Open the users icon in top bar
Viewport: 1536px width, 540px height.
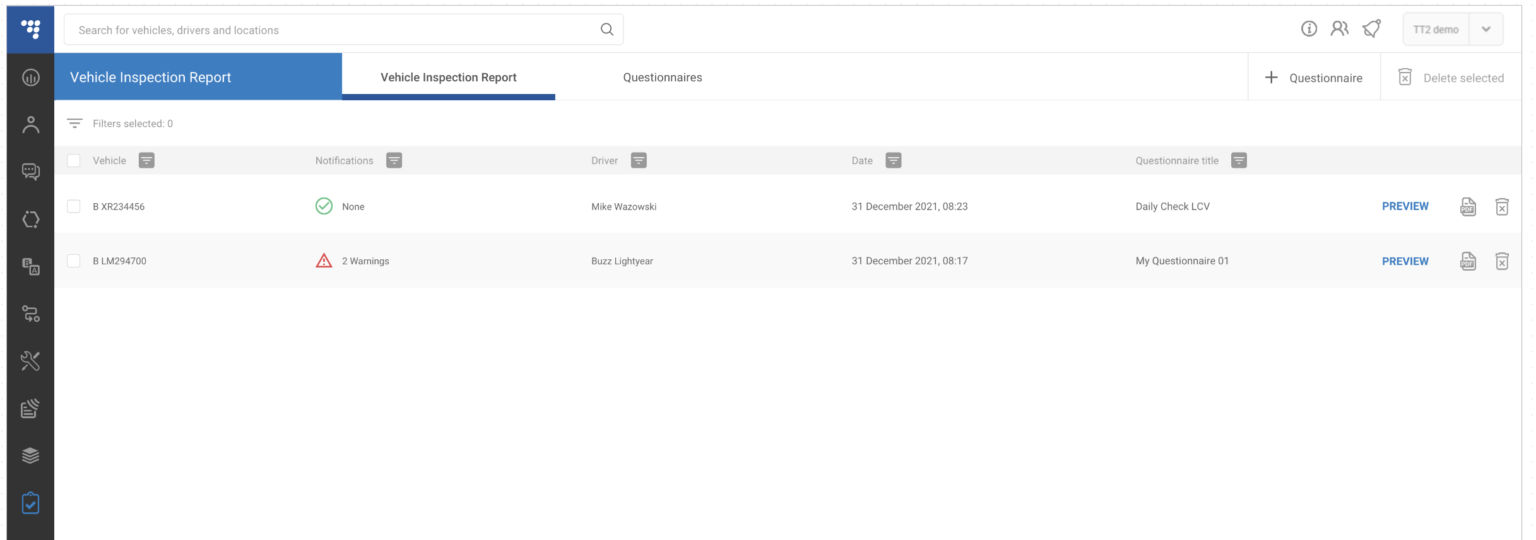pos(1340,29)
